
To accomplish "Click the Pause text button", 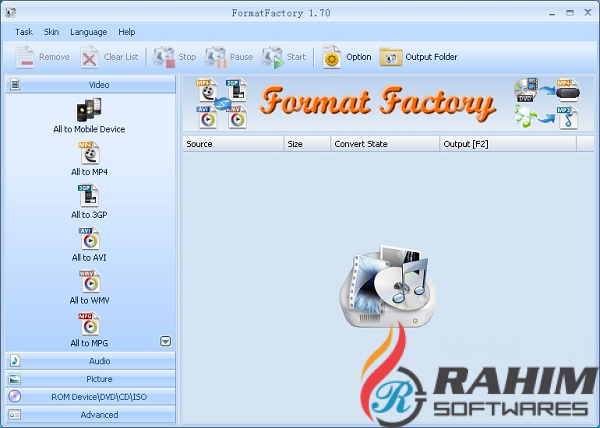I will coord(241,57).
